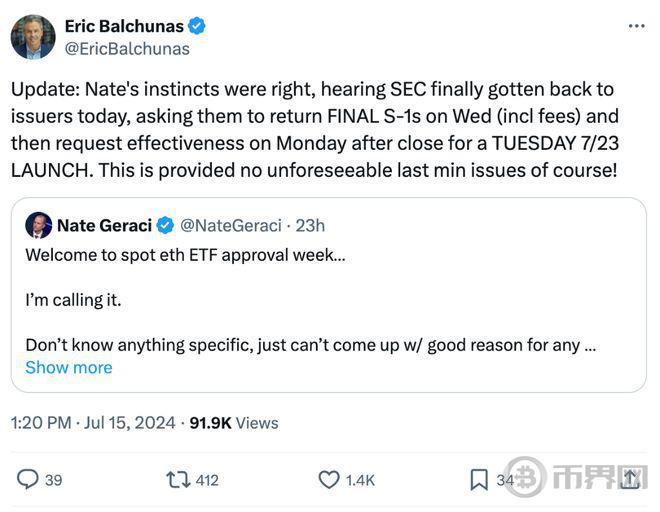Click the share upload icon
Image resolution: width=660 pixels, height=512 pixels.
[x=630, y=479]
